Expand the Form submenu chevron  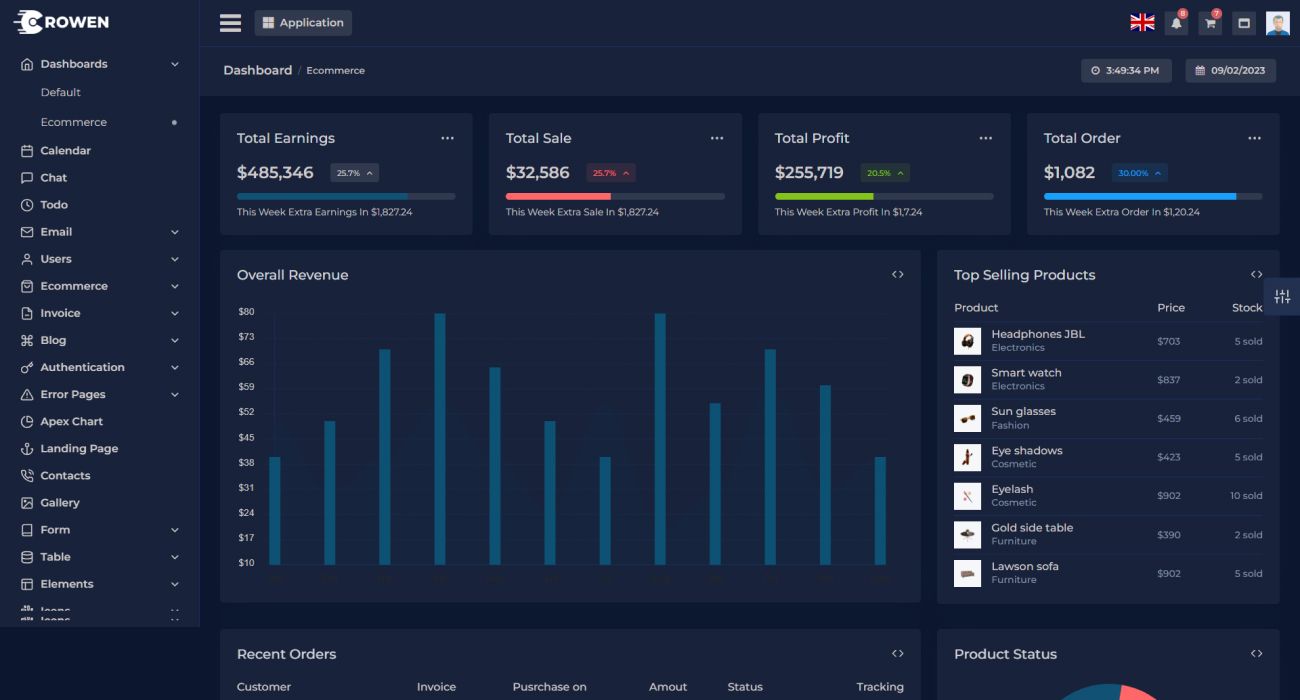click(175, 530)
